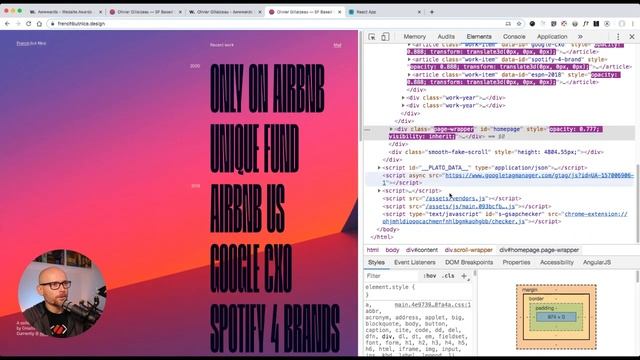Image resolution: width=640 pixels, height=360 pixels.
Task: Expand the google-cxo article node
Action: click(409, 44)
